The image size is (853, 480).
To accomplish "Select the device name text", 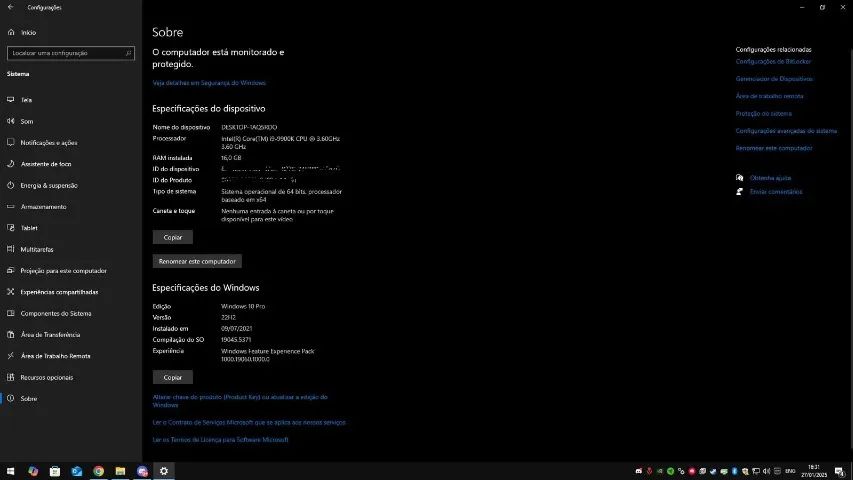I will 249,127.
